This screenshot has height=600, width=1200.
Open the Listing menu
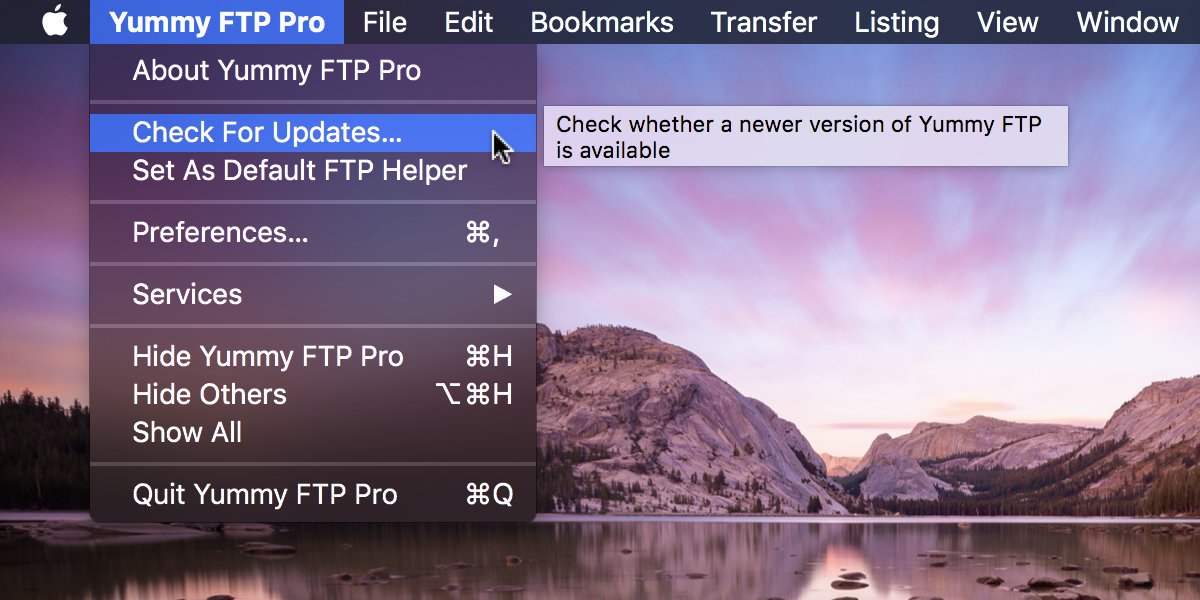(x=897, y=22)
